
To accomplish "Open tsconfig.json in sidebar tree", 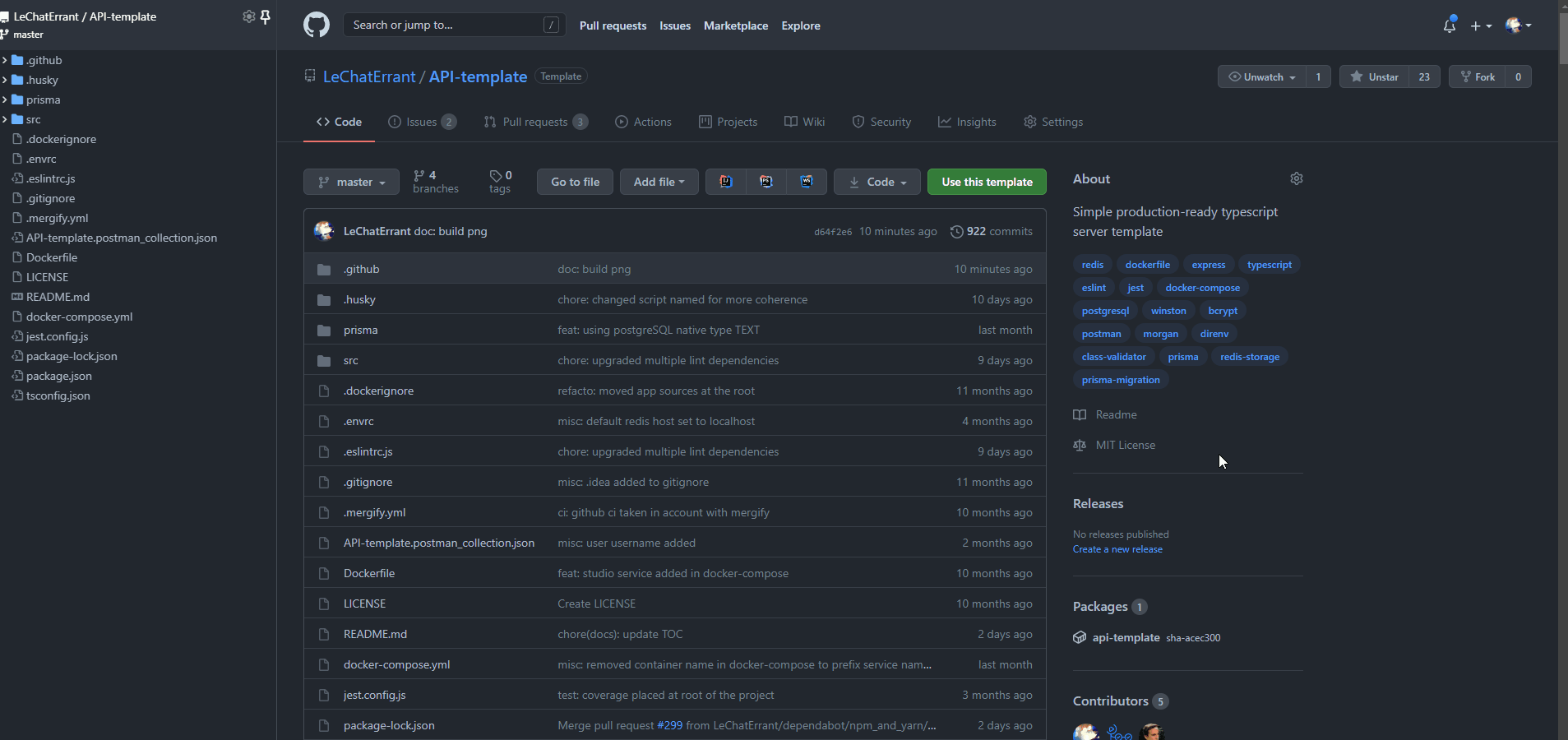I will point(58,395).
